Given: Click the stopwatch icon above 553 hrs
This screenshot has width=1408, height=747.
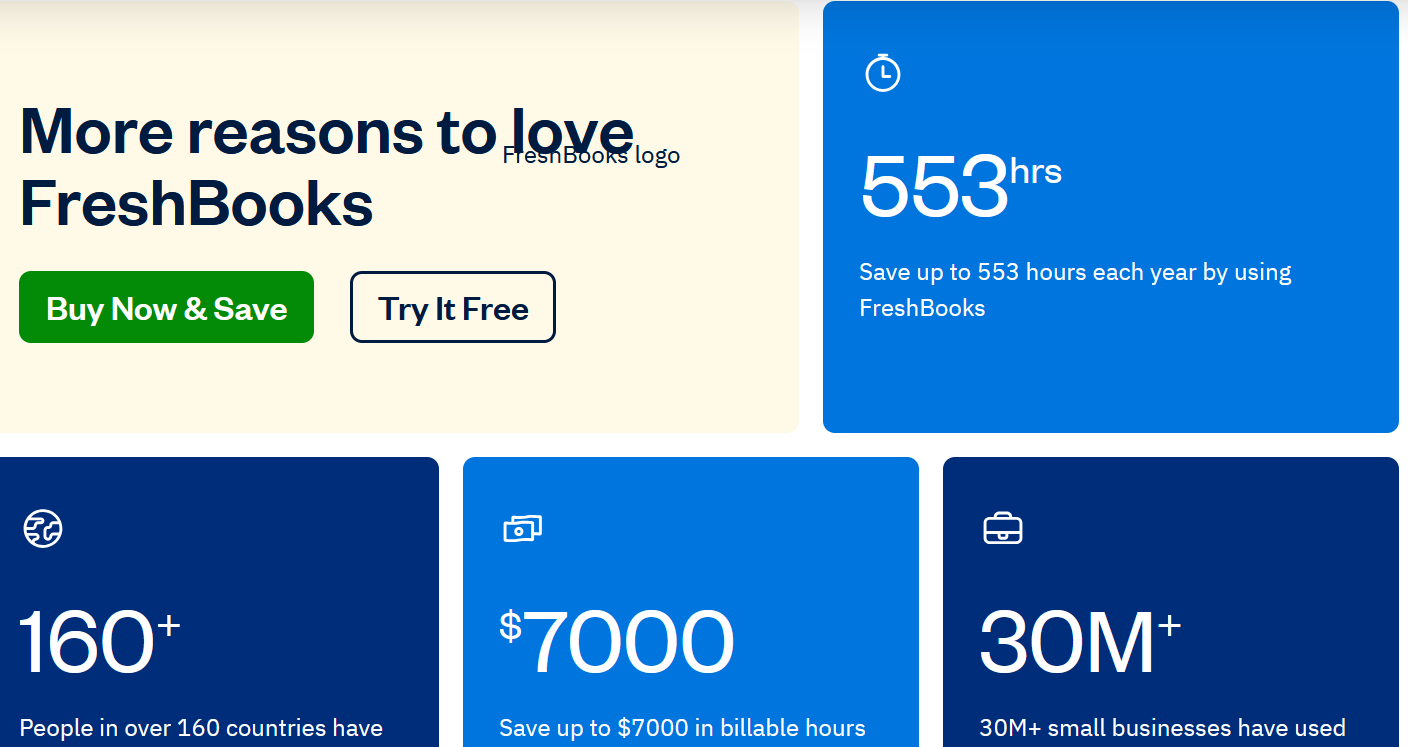Looking at the screenshot, I should click(x=882, y=73).
